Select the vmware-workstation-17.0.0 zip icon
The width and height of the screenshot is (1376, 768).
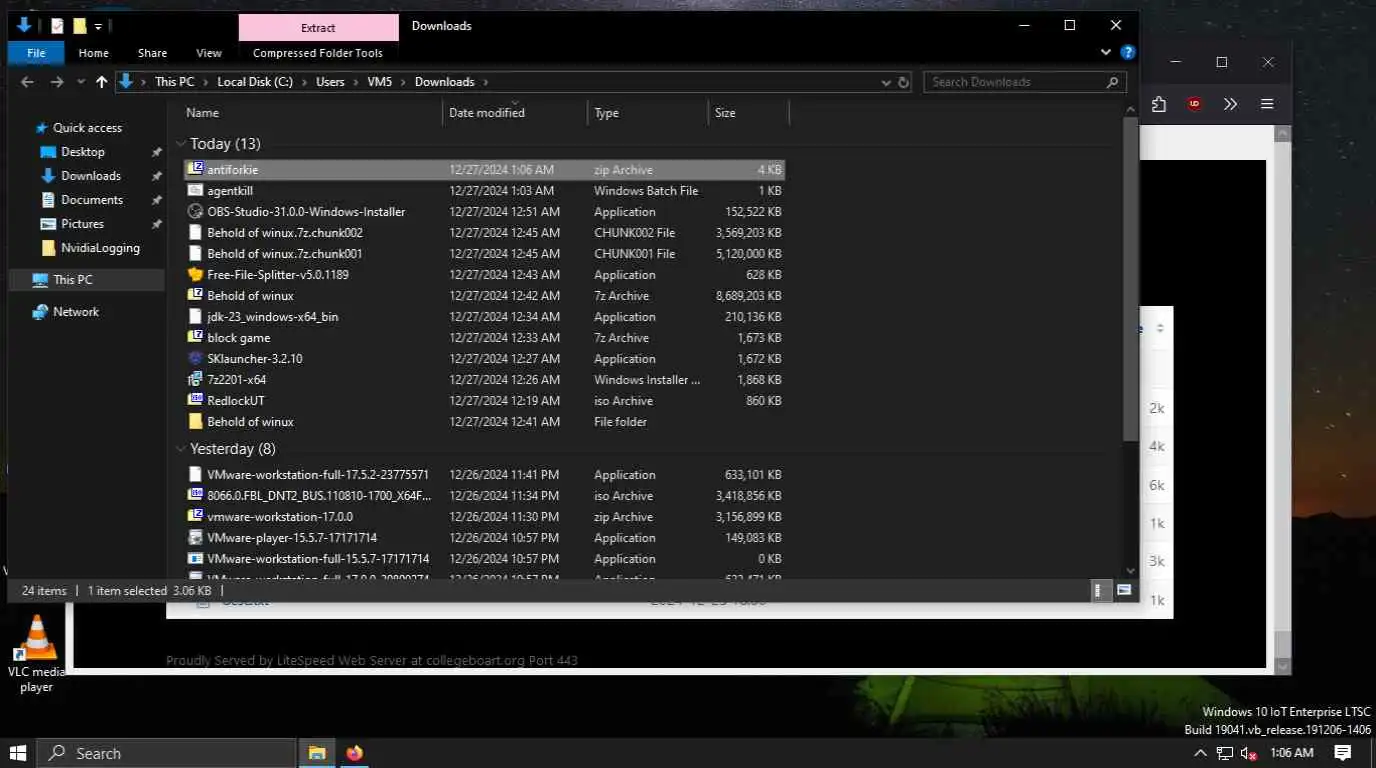point(196,517)
